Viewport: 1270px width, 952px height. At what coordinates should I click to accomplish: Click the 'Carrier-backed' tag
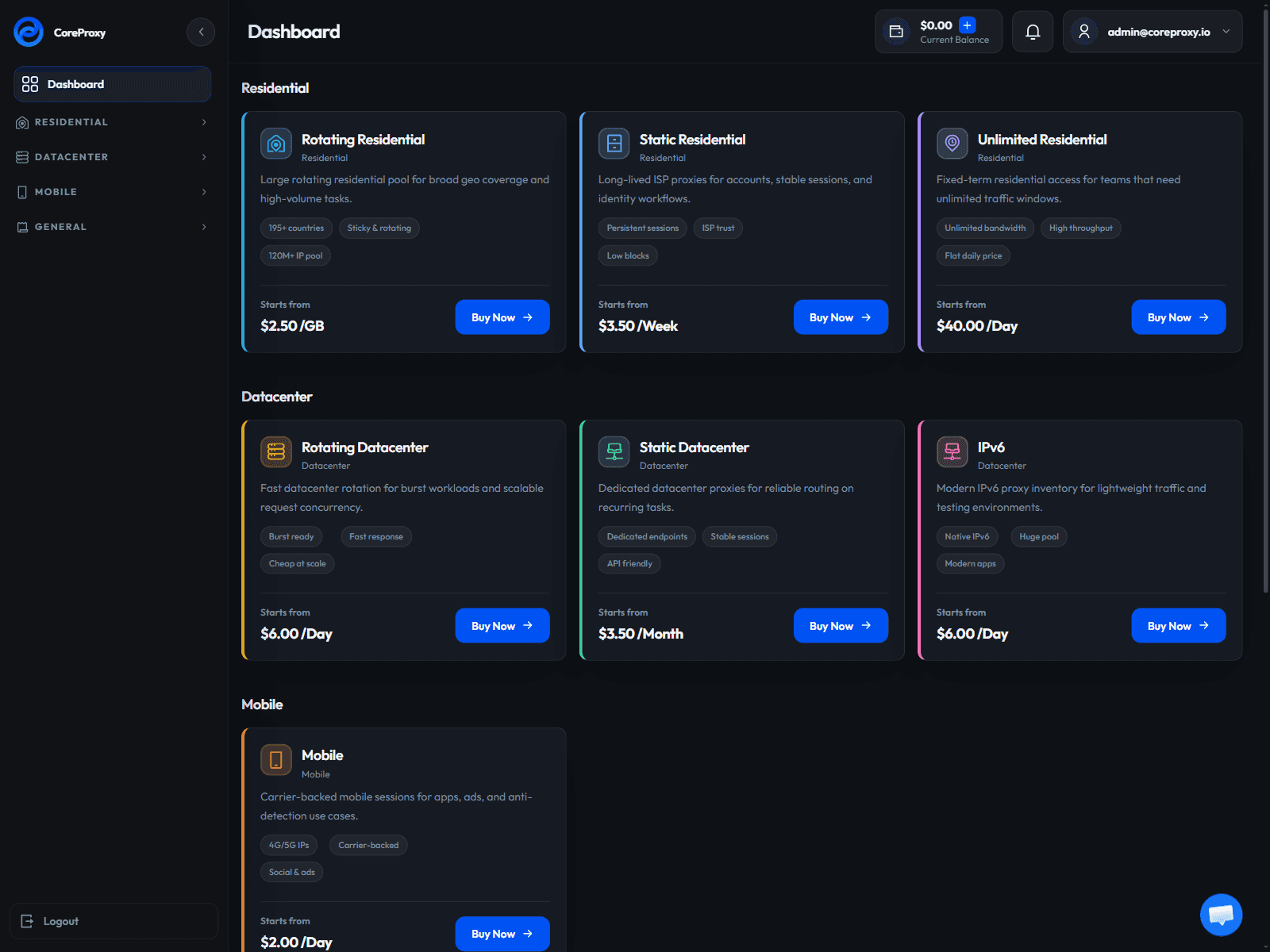pos(368,845)
